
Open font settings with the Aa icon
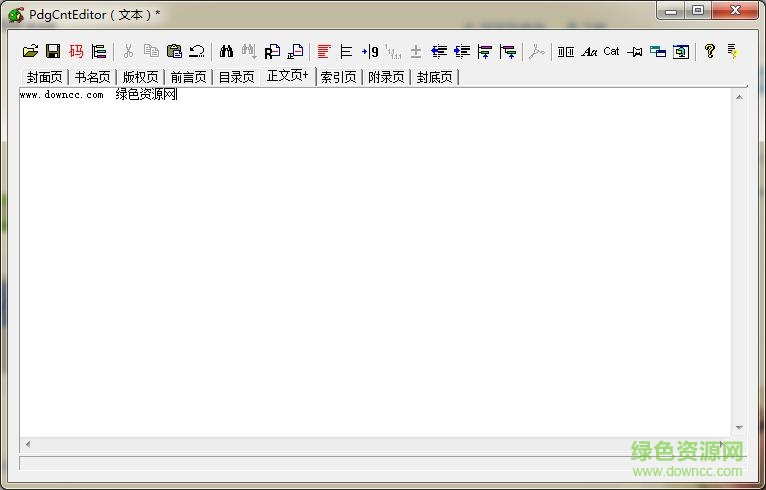pos(589,51)
